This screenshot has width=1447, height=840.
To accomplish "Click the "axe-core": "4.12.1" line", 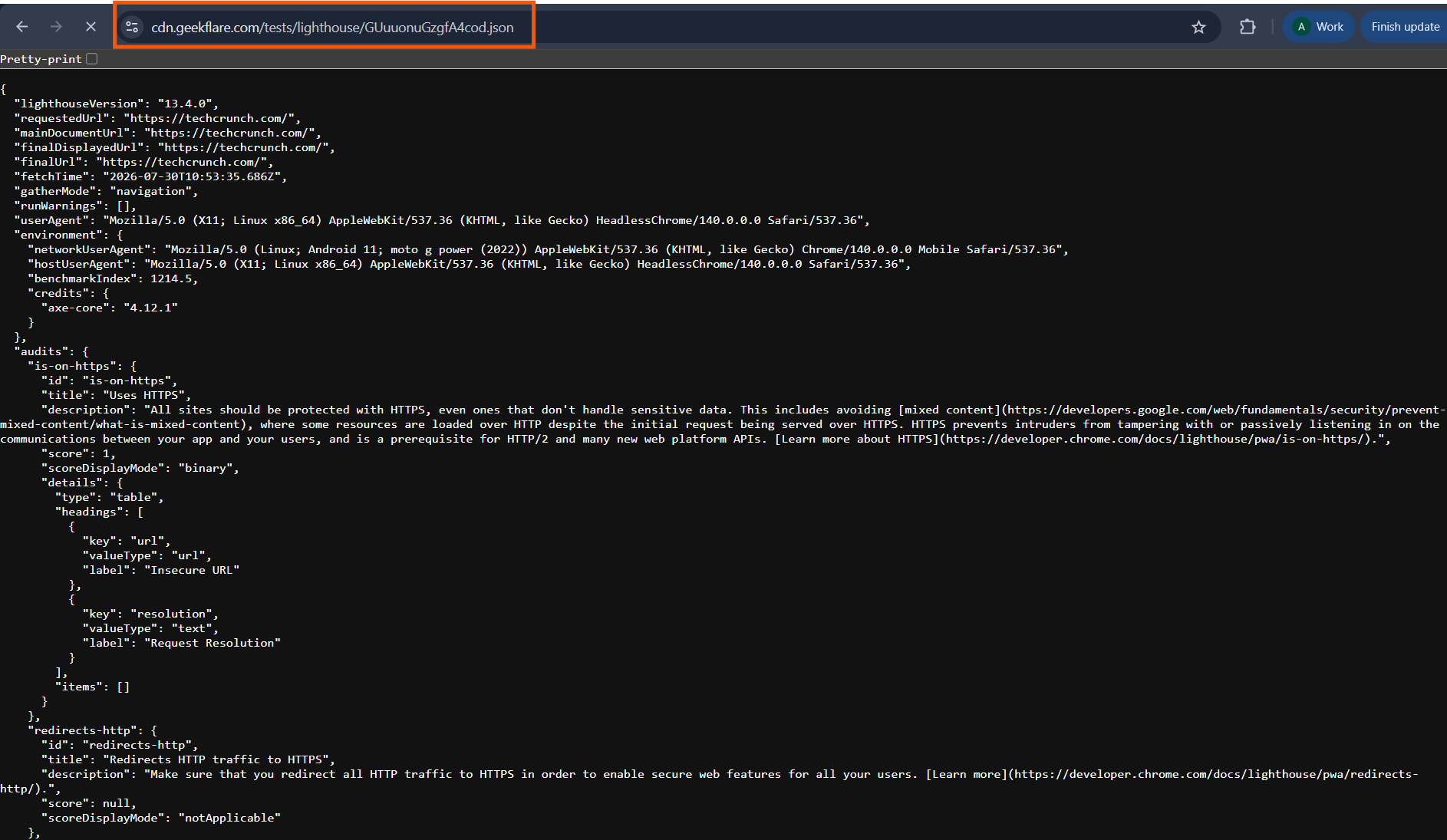I will (x=110, y=308).
